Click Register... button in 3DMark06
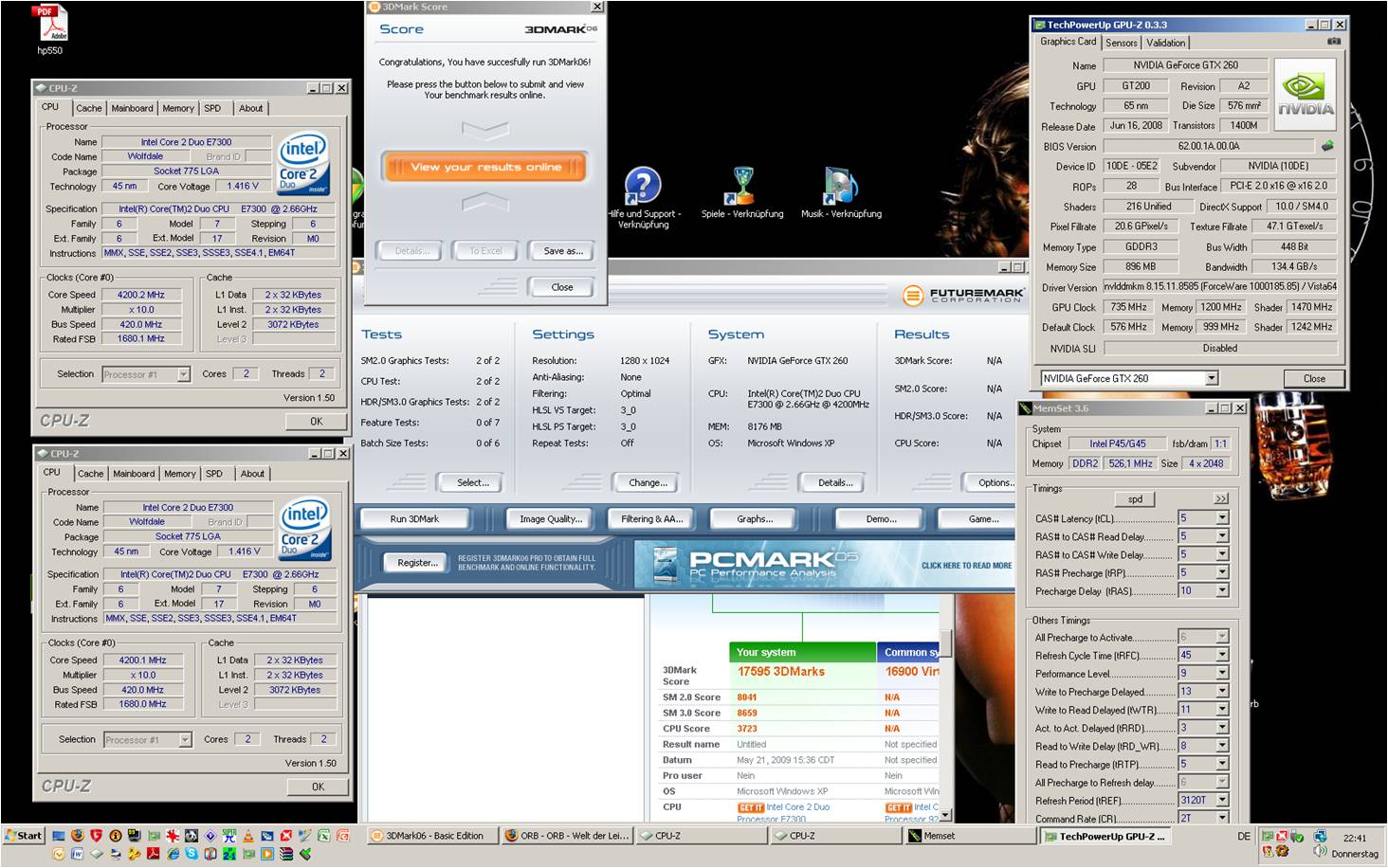The width and height of the screenshot is (1388, 868). tap(417, 563)
